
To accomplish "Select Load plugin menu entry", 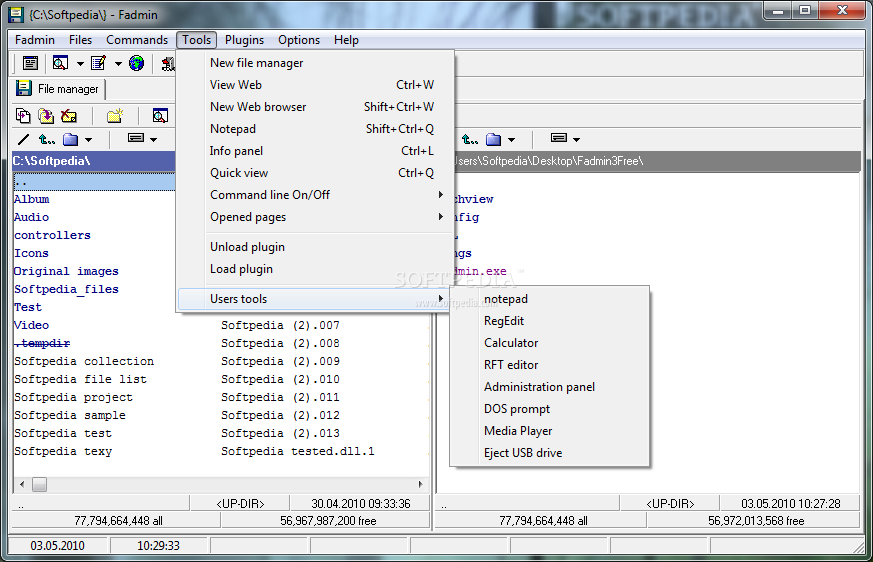I will [x=315, y=269].
